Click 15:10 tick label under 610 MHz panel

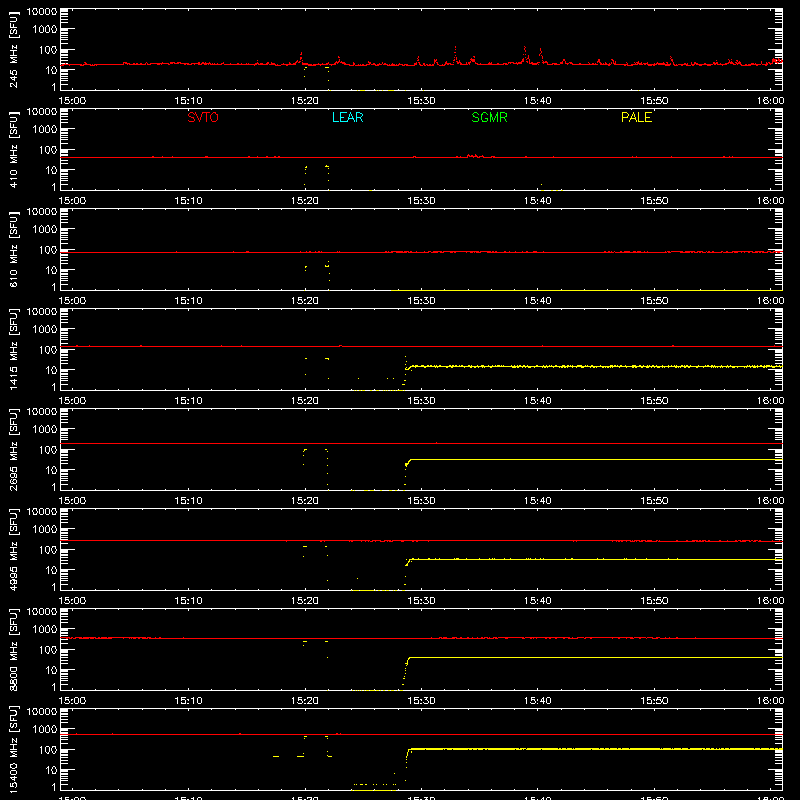188,301
